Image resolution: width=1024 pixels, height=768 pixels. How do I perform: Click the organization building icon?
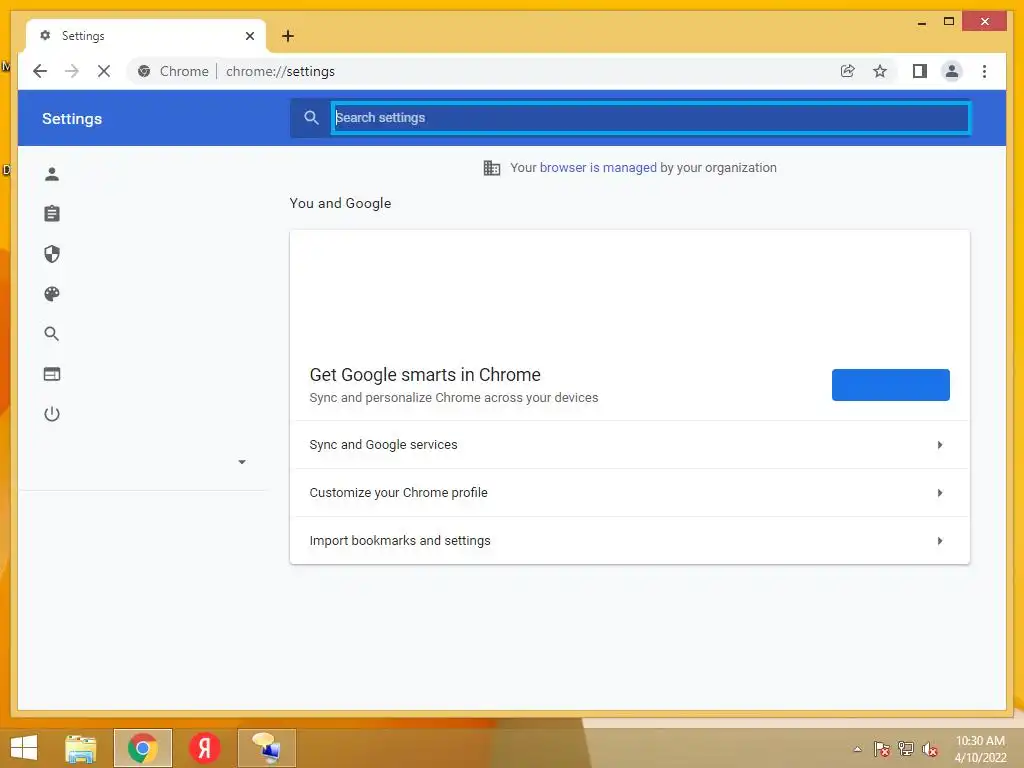coord(492,168)
